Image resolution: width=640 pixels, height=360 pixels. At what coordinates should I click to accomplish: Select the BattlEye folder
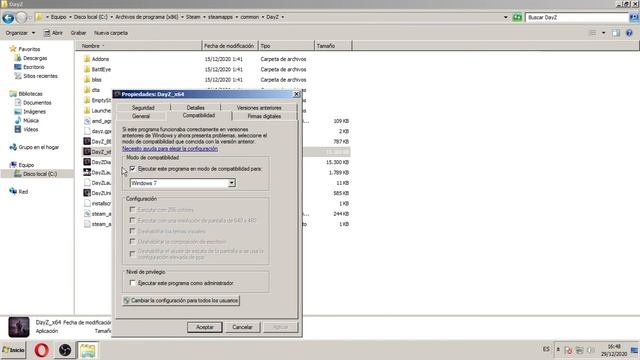(x=101, y=69)
